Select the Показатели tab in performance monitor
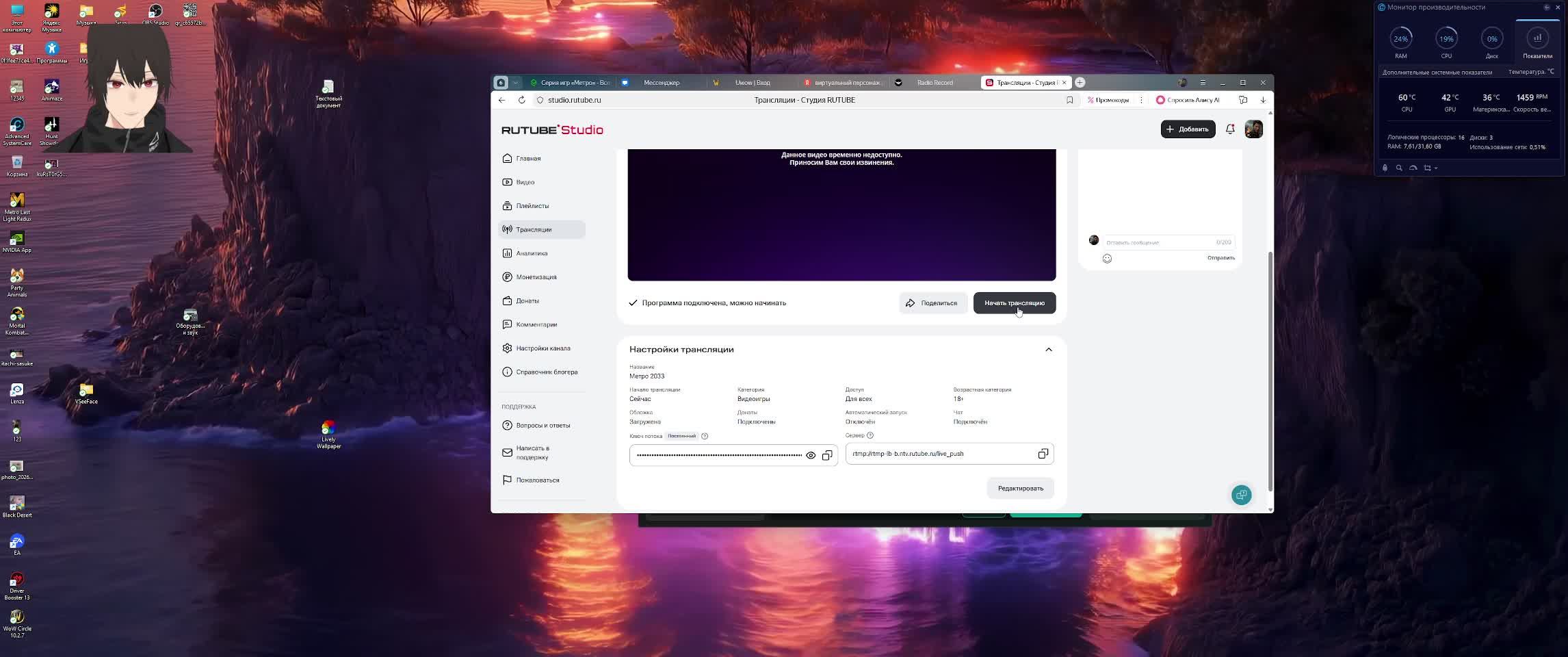Screen dimensions: 1568x657 click(1537, 42)
